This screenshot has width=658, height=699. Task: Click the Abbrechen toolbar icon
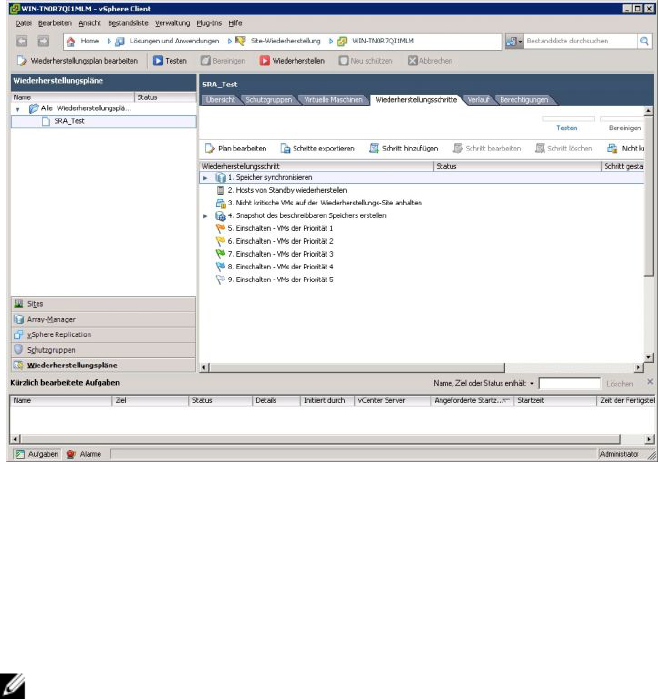[413, 61]
